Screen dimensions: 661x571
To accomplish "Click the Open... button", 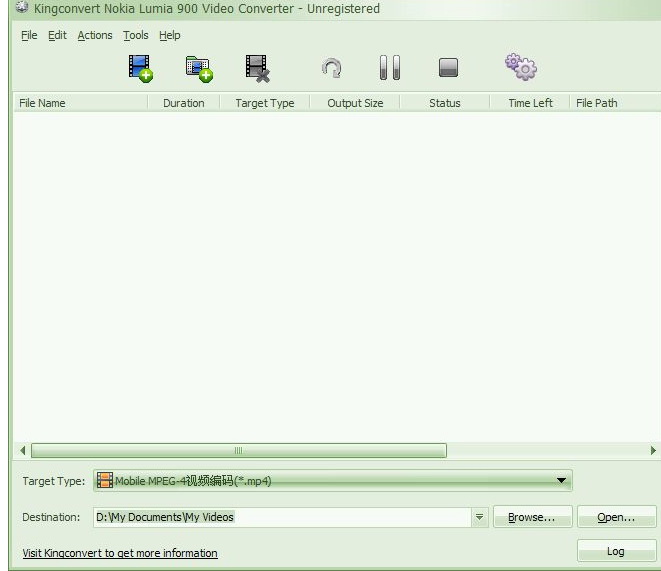I will pos(616,517).
